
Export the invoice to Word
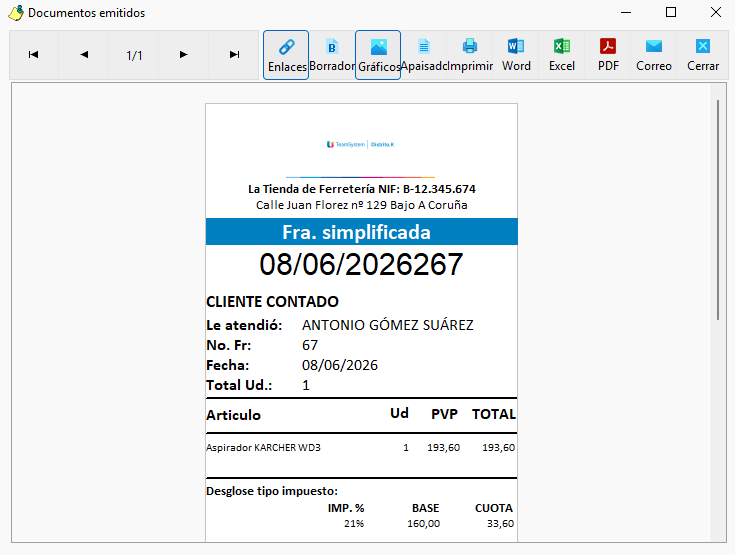pyautogui.click(x=516, y=55)
